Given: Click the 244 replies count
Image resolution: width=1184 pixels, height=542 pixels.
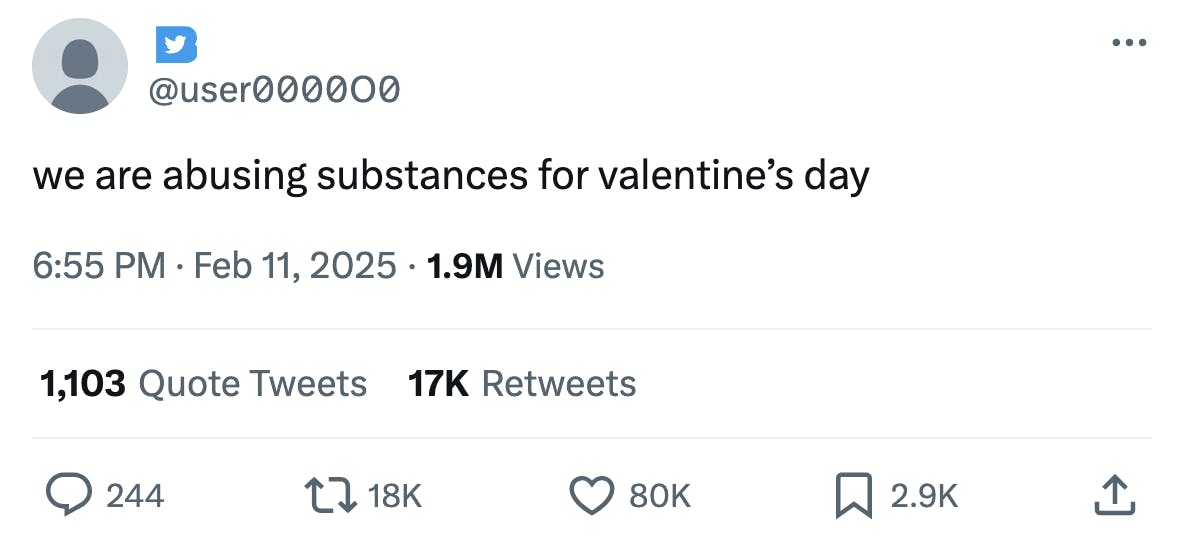Looking at the screenshot, I should (x=135, y=495).
